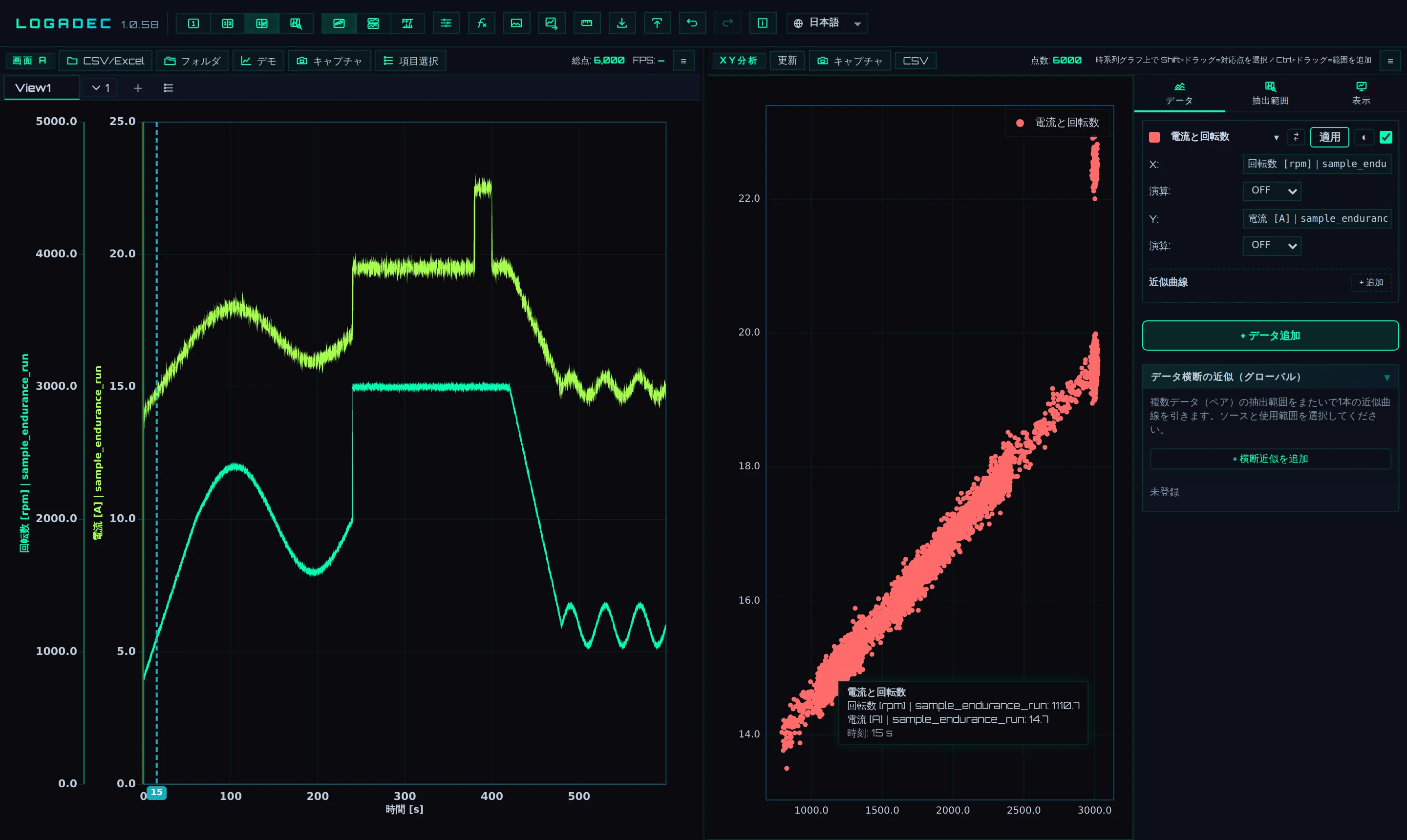Click the undo arrow icon
1407x840 pixels.
(692, 23)
